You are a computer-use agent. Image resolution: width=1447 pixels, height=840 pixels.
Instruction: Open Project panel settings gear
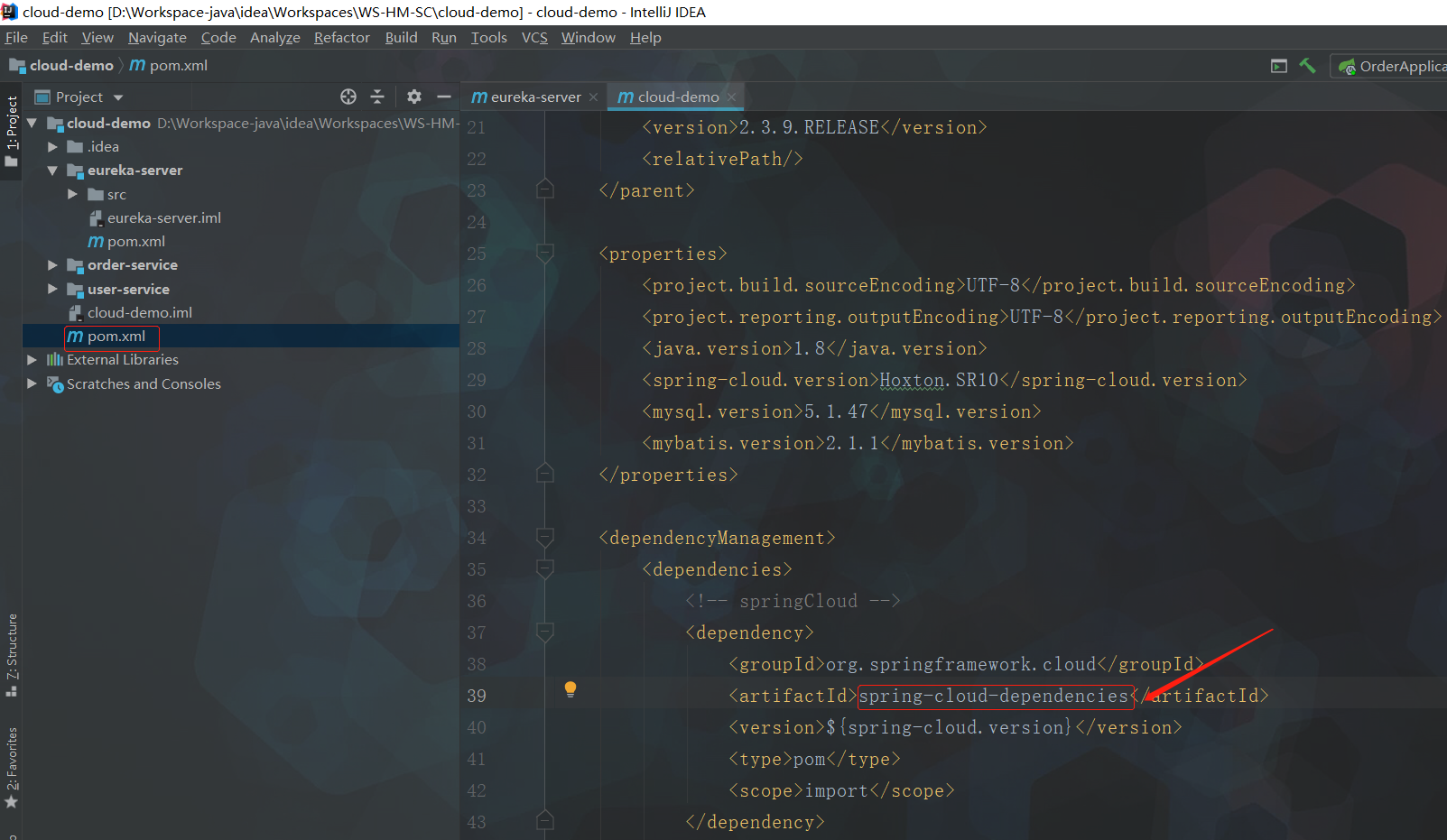(414, 97)
